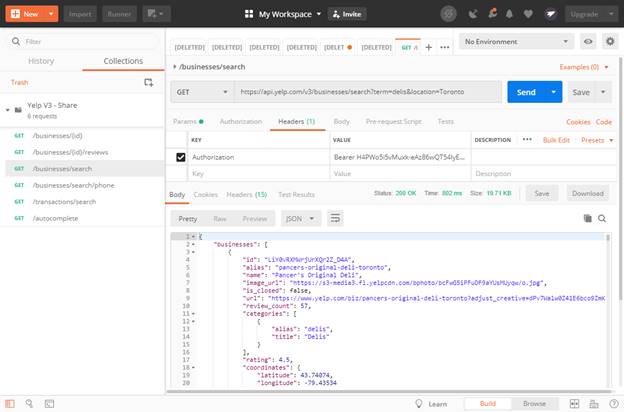Click the Save request button
Image resolution: width=624 pixels, height=412 pixels.
(581, 92)
